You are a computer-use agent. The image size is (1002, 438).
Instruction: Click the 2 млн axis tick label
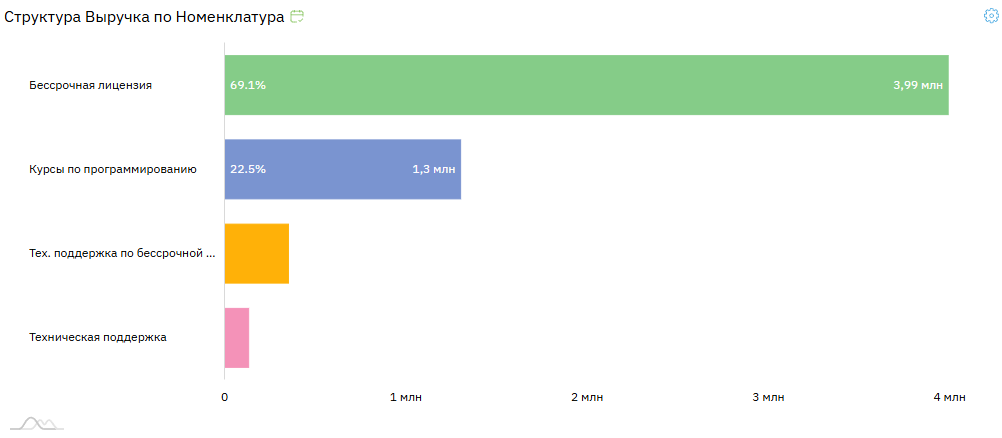point(587,398)
